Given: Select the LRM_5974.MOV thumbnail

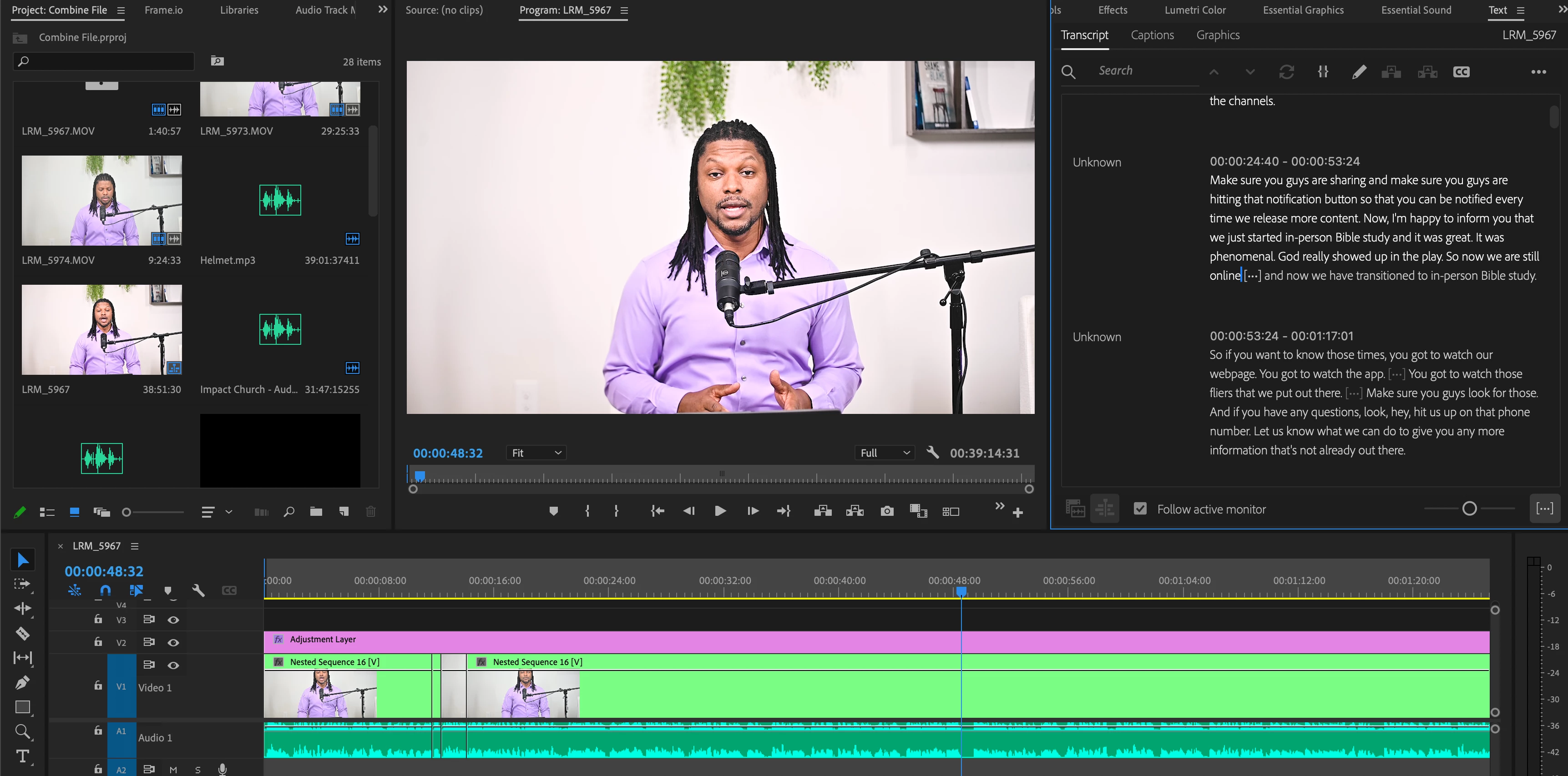Looking at the screenshot, I should pos(101,200).
